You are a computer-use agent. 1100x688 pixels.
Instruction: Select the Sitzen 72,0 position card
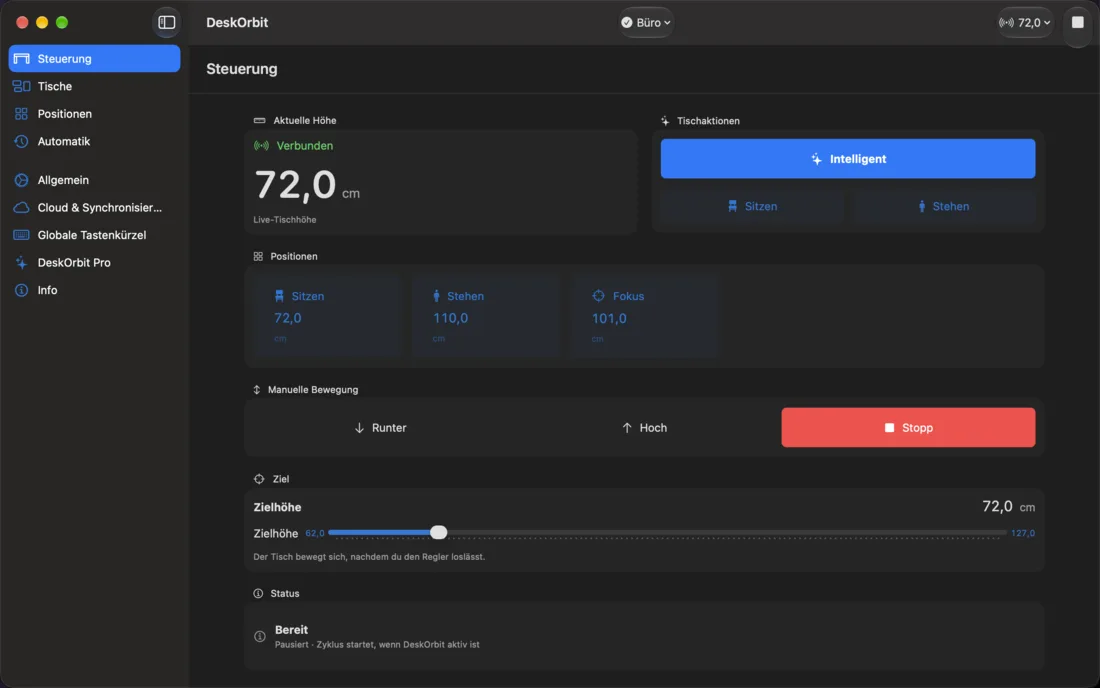[x=327, y=316]
